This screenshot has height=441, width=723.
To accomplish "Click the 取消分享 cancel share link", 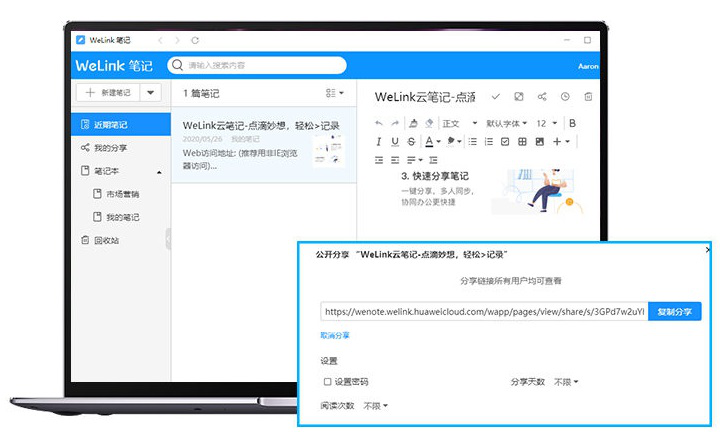I will (335, 335).
